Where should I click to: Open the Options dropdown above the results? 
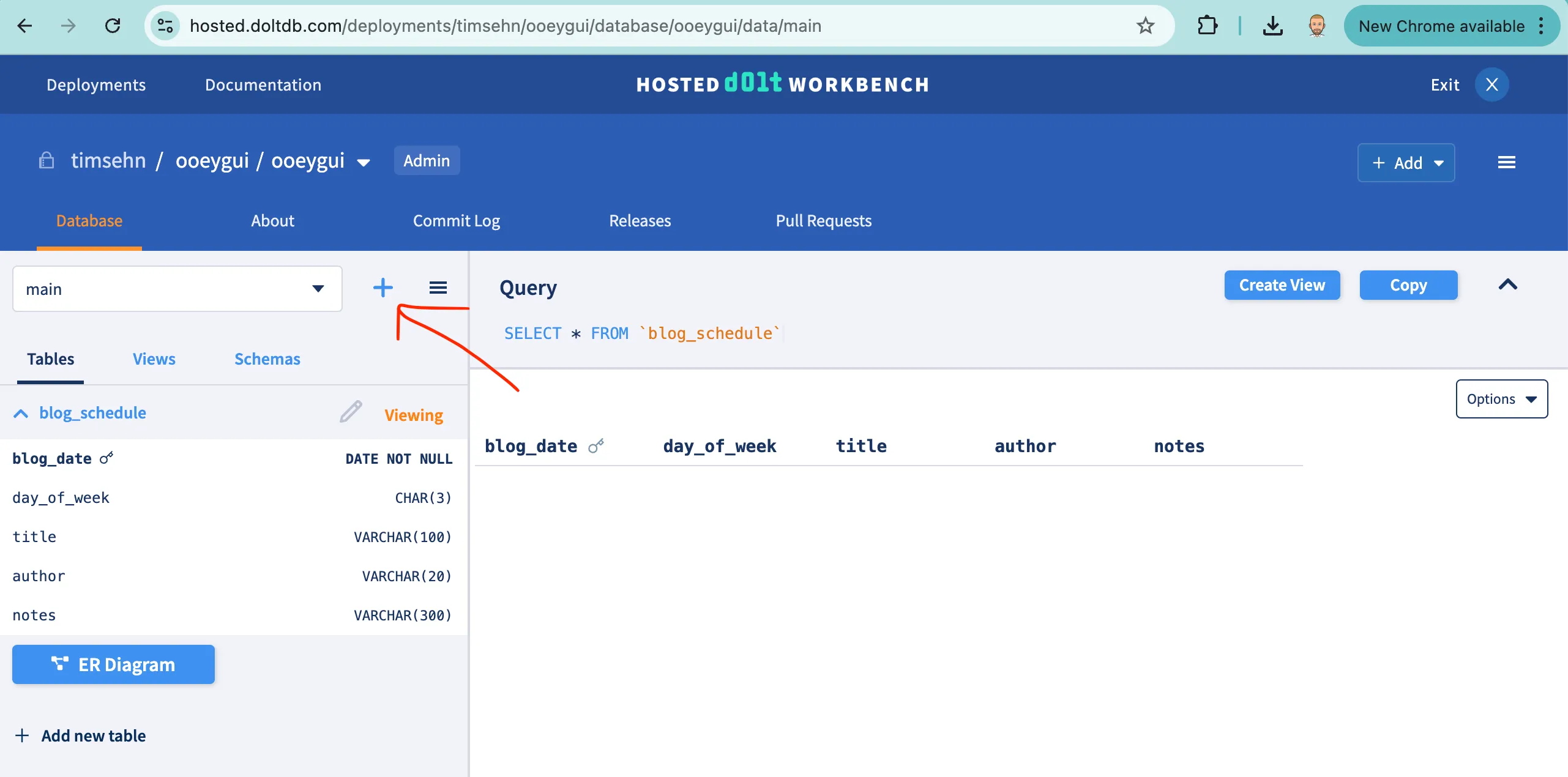1501,398
